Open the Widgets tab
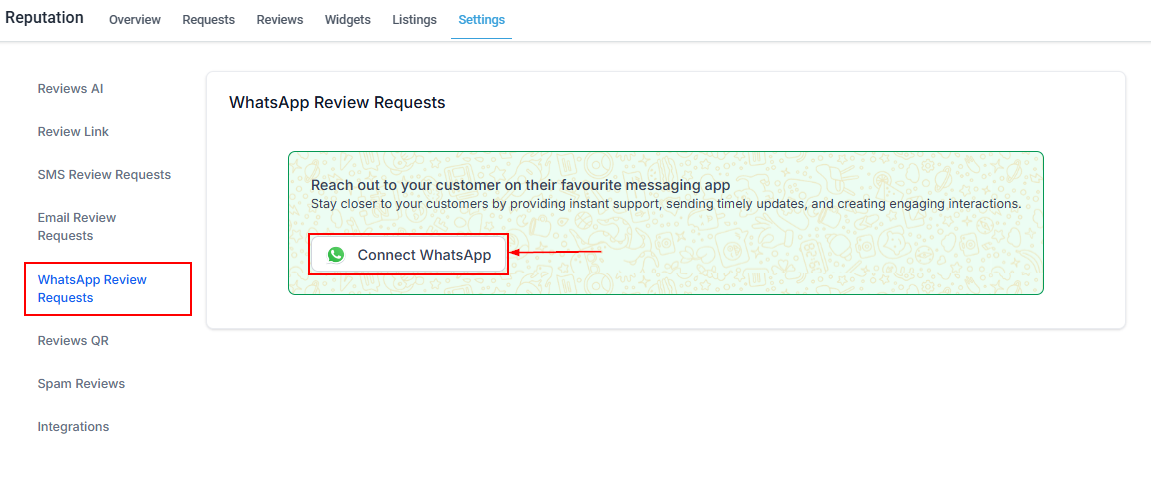Image resolution: width=1151 pixels, height=484 pixels. pyautogui.click(x=347, y=20)
